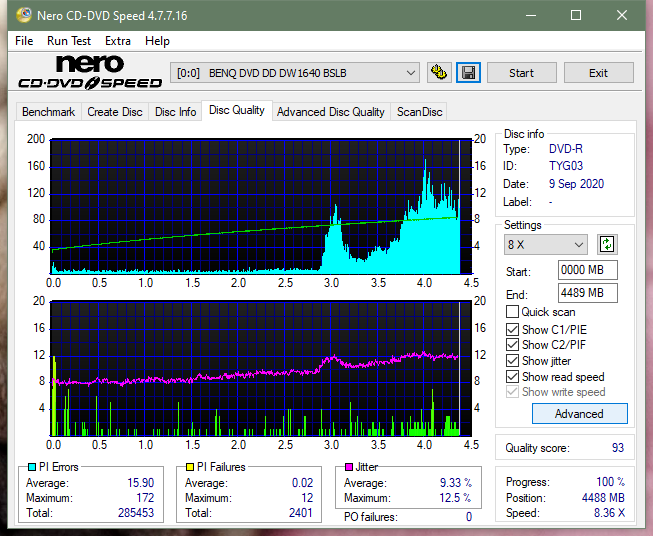This screenshot has height=536, width=653.
Task: Click the magenta Jitter color swatch
Action: pos(349,467)
